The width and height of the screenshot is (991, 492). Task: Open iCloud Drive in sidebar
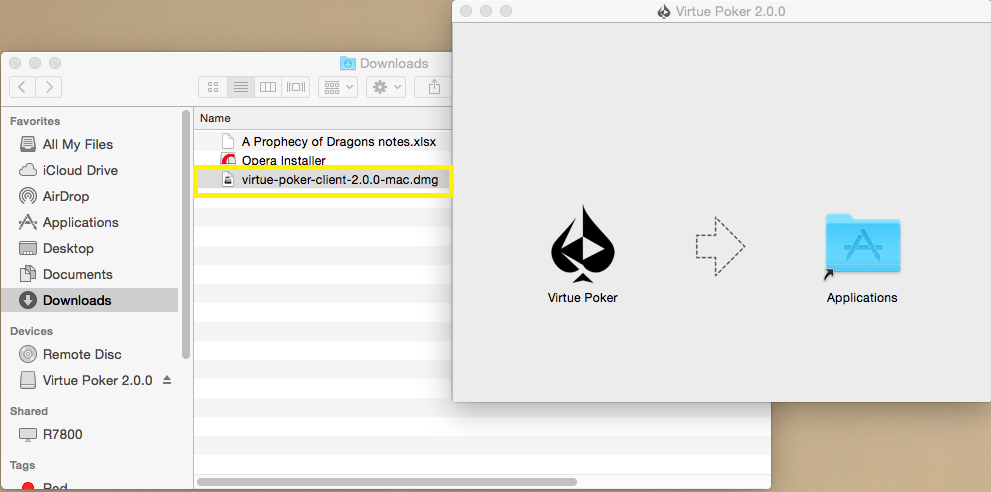coord(80,171)
